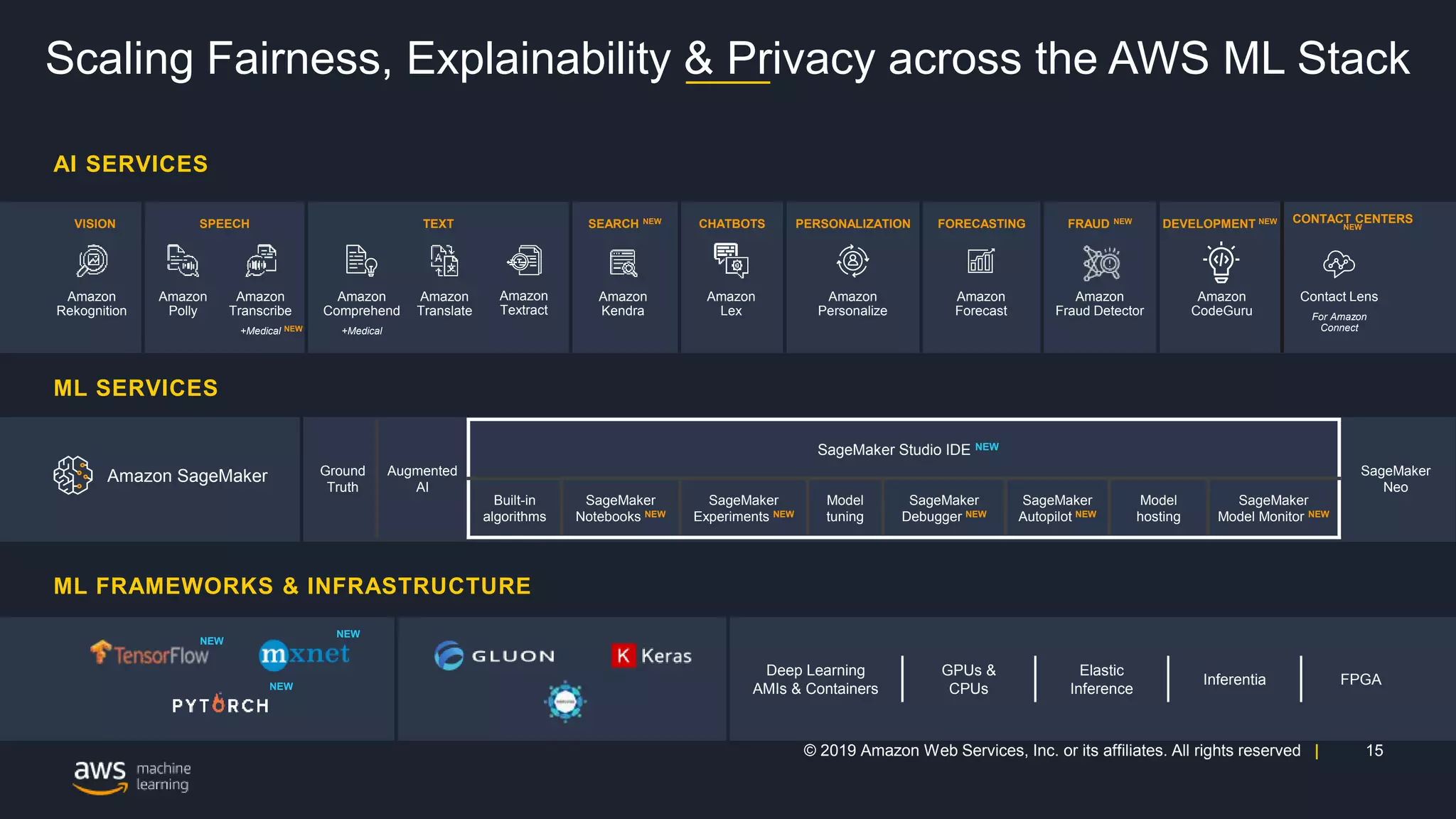
Task: Click the Amazon Kendra search icon
Action: pyautogui.click(x=623, y=262)
